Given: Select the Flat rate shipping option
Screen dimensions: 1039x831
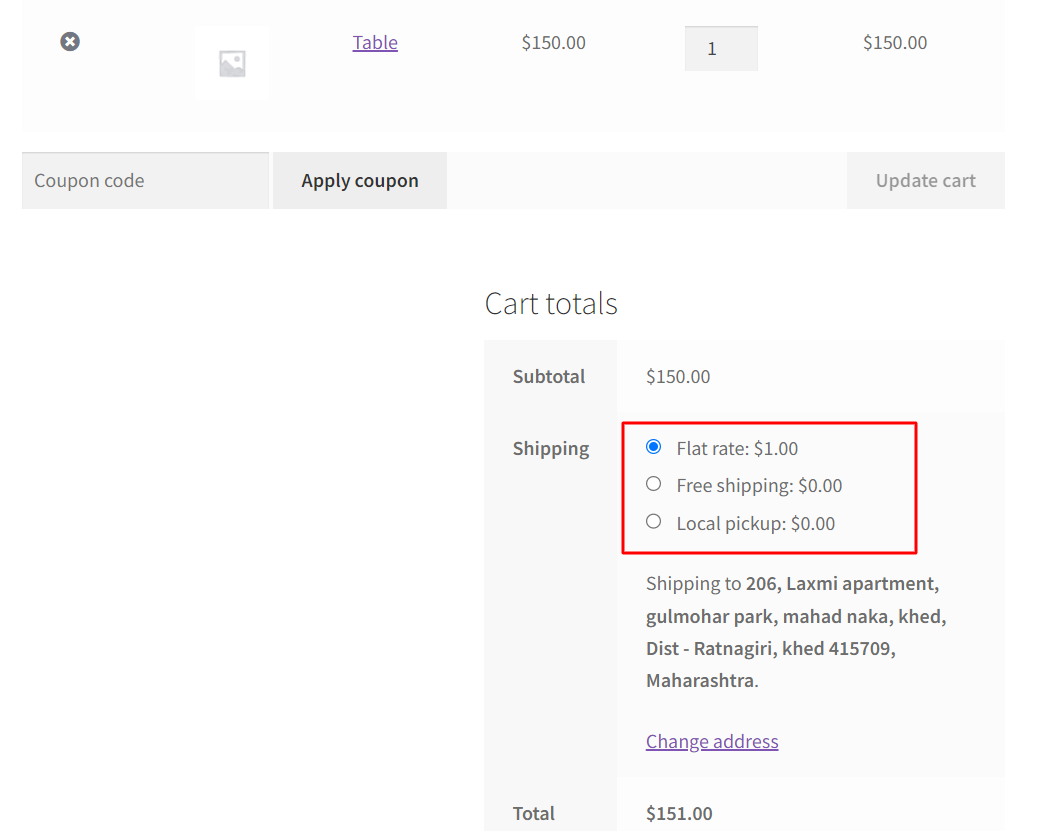Looking at the screenshot, I should [x=653, y=447].
